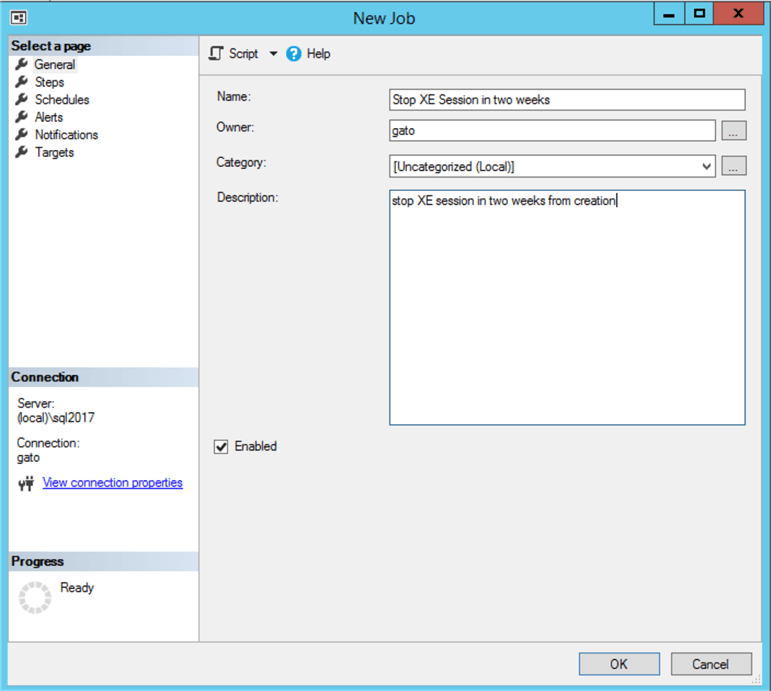Screen dimensions: 771x691
Task: Click the Script toolbar icon
Action: tap(216, 54)
